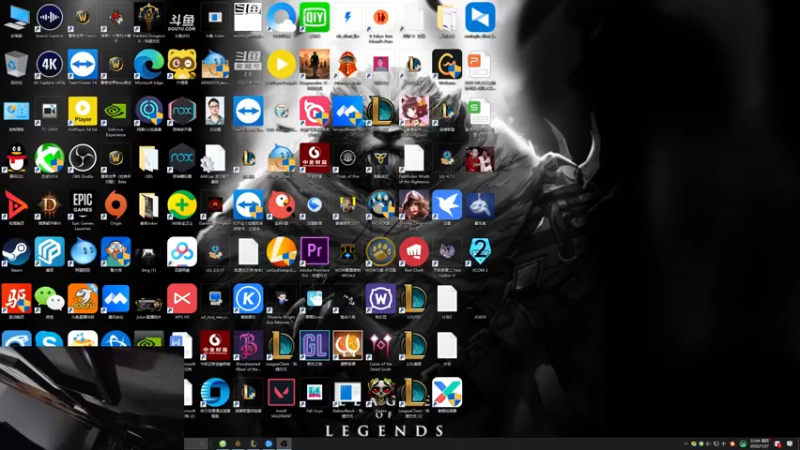This screenshot has width=800, height=450.
Task: Launch PotPlayer 64 bit
Action: pyautogui.click(x=83, y=111)
